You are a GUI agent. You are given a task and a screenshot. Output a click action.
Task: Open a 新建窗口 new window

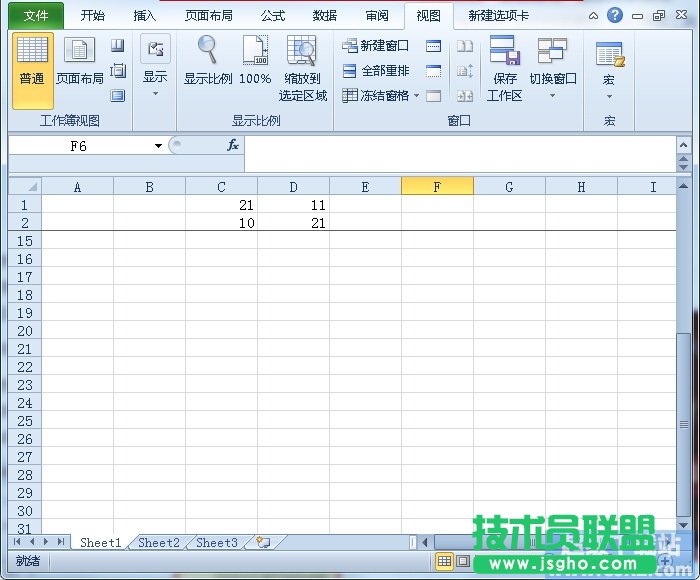(x=375, y=46)
